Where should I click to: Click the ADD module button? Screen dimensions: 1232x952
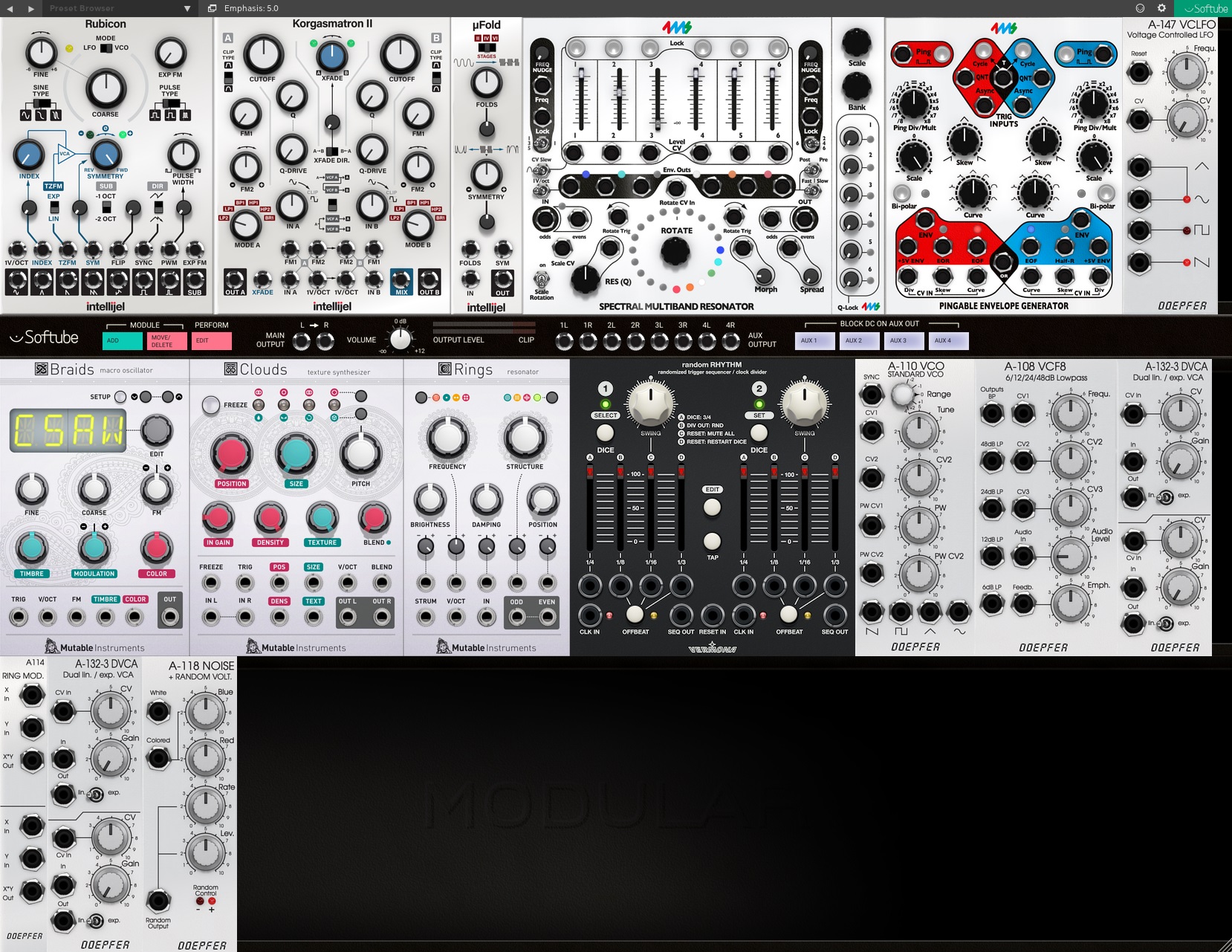click(123, 341)
